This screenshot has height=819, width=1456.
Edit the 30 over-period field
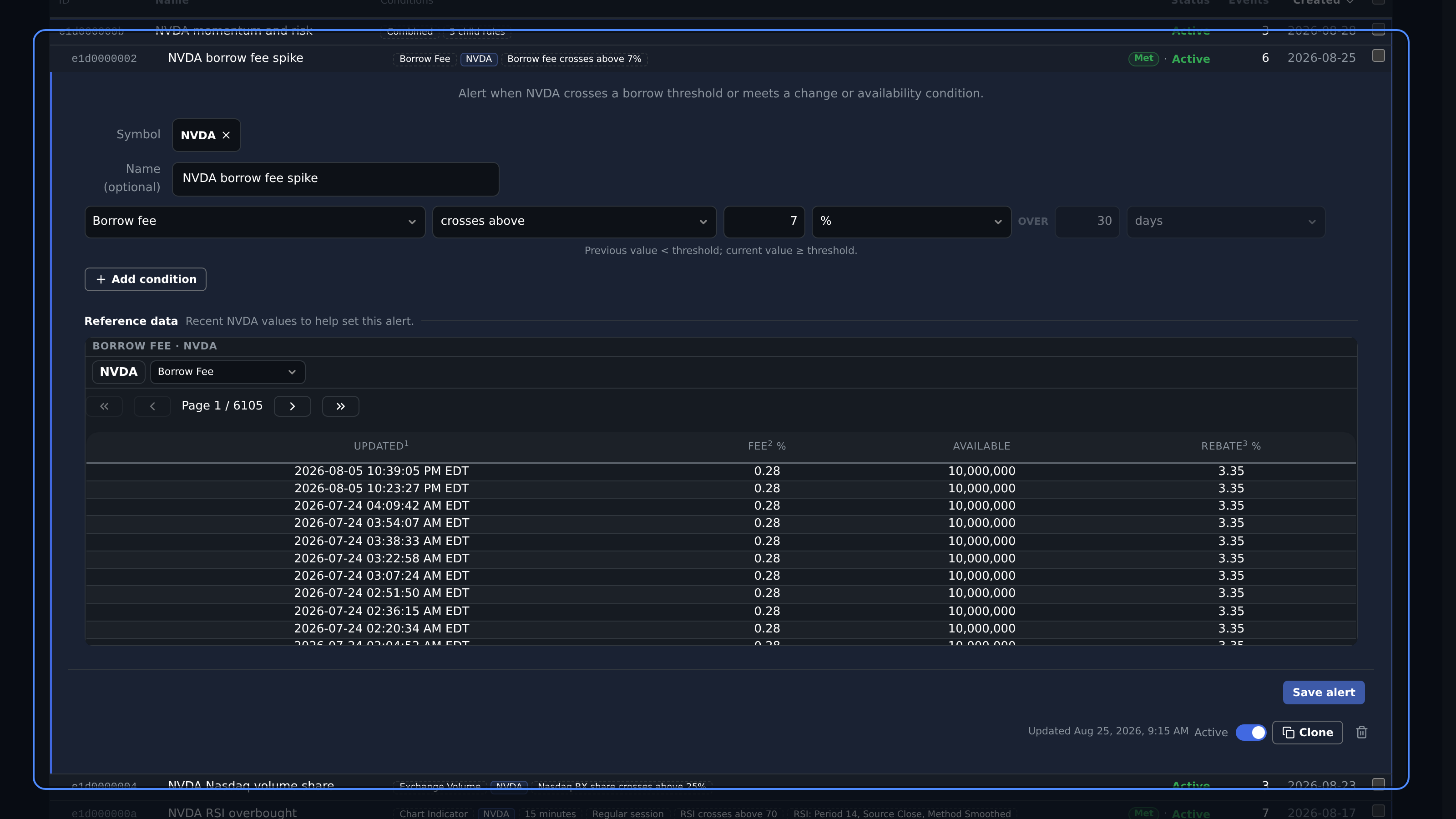(1087, 221)
